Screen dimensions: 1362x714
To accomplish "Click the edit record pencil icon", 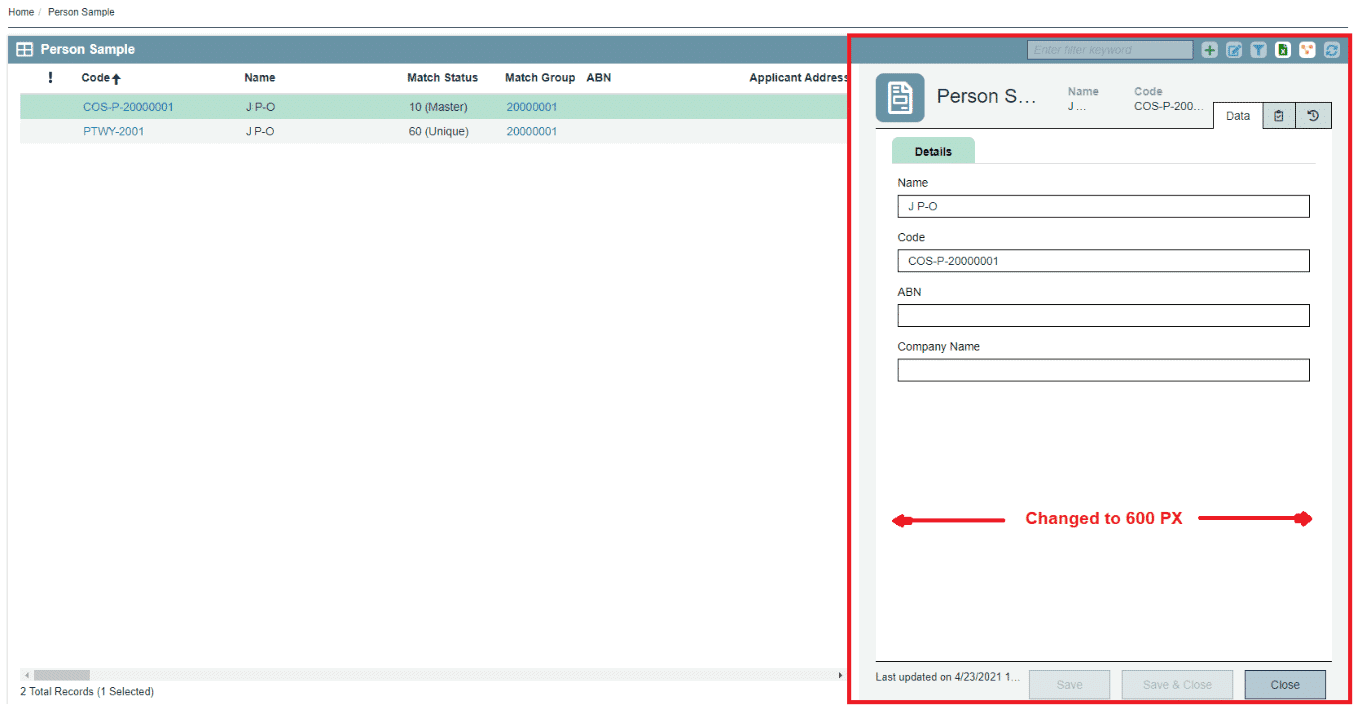I will [x=1234, y=50].
